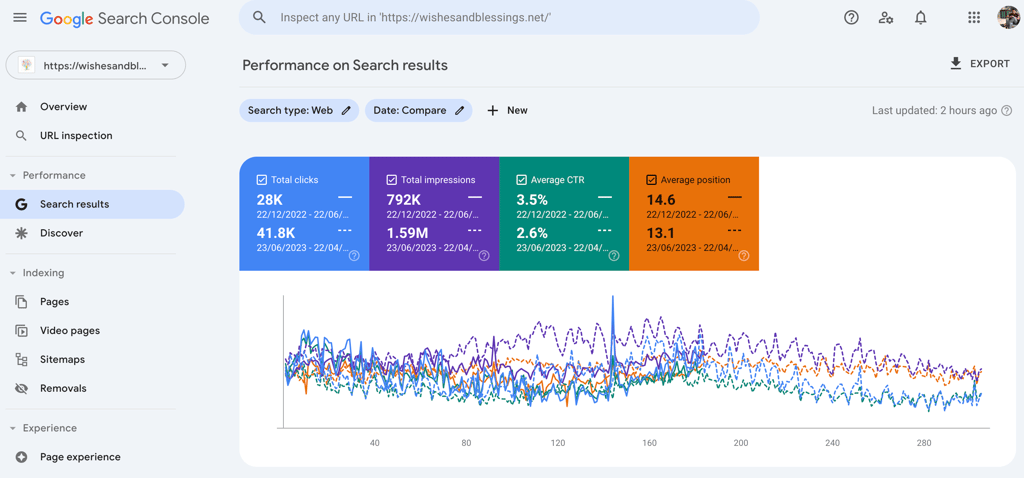1024x478 pixels.
Task: Open the Google apps grid
Action: pyautogui.click(x=974, y=18)
